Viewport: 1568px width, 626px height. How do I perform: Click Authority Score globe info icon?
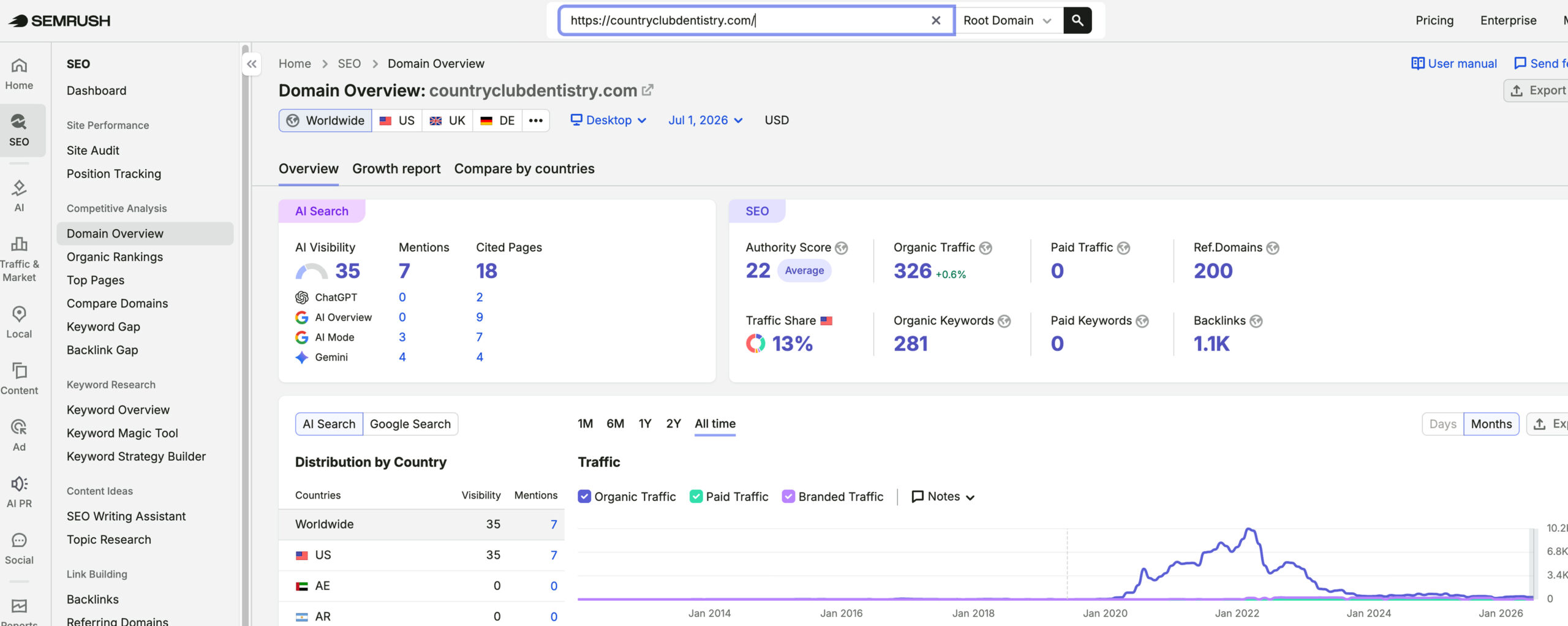click(x=842, y=247)
